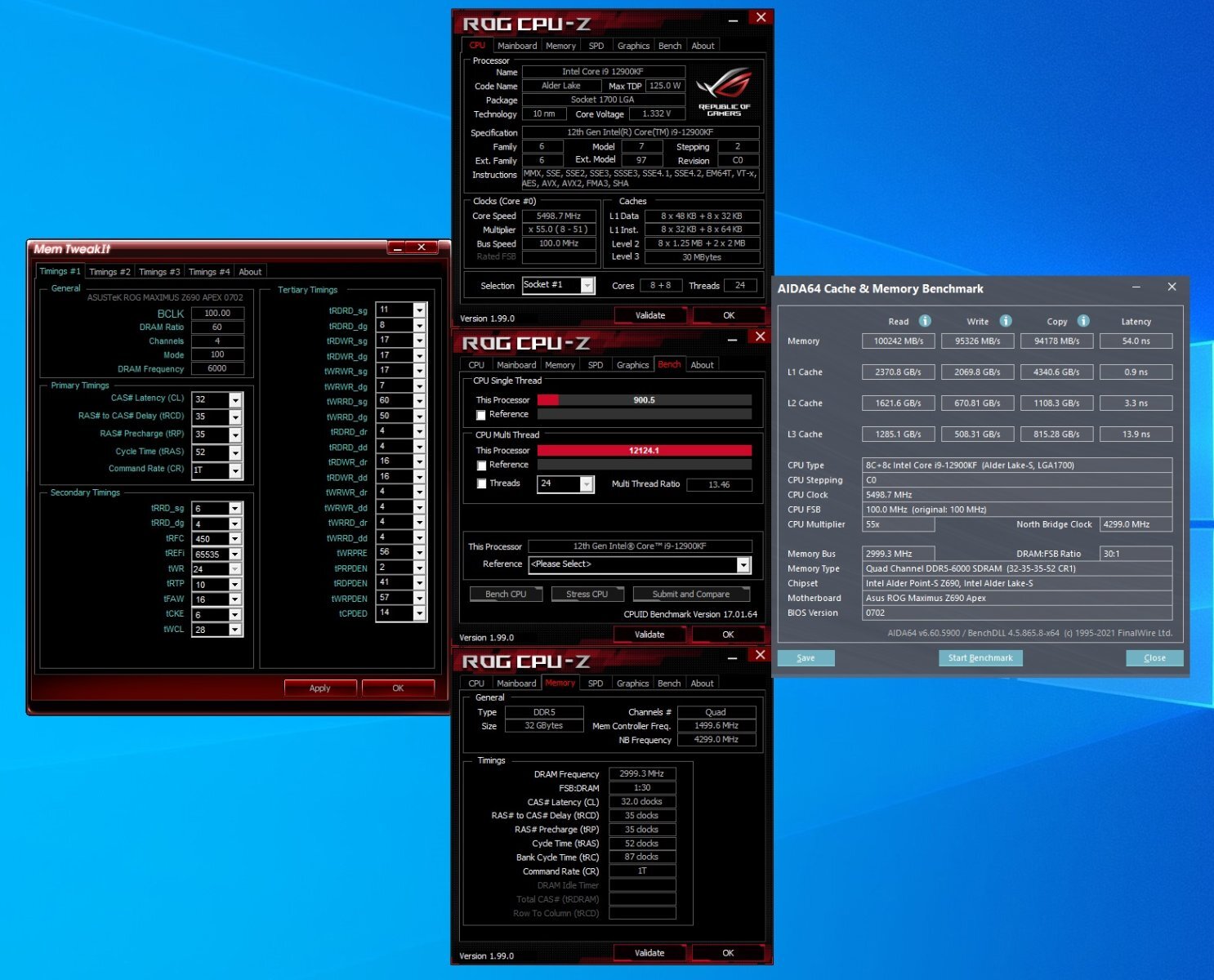The image size is (1214, 980).
Task: Switch to Timings #2 tab
Action: [109, 272]
